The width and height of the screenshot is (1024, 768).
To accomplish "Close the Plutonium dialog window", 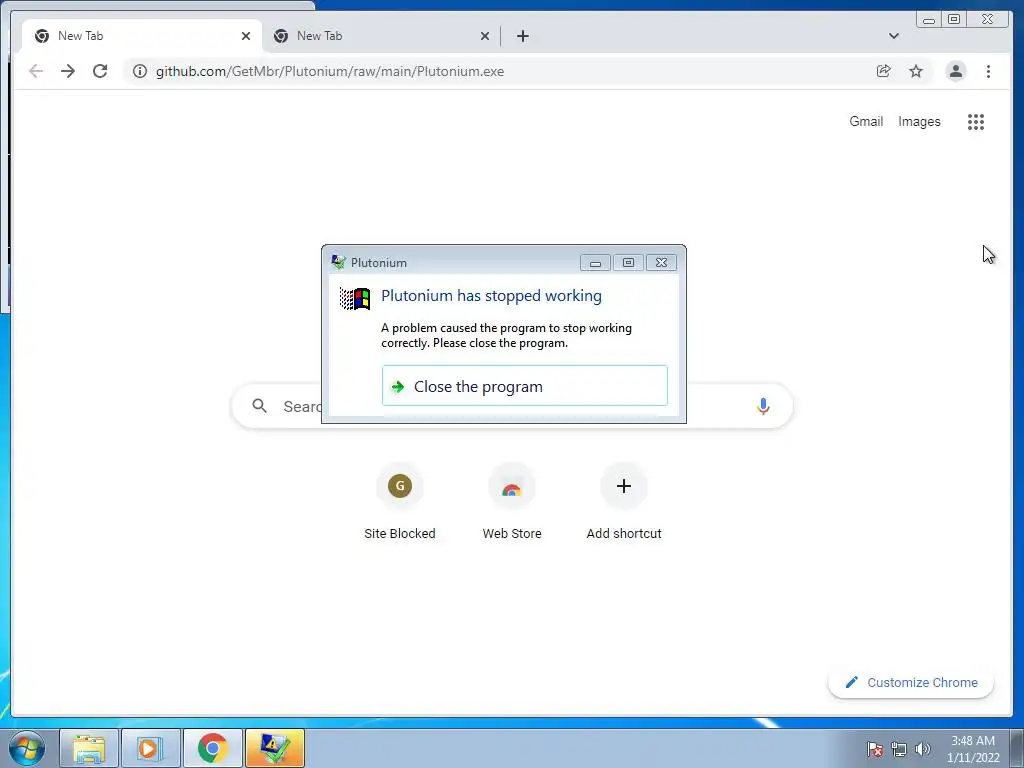I will pyautogui.click(x=661, y=263).
